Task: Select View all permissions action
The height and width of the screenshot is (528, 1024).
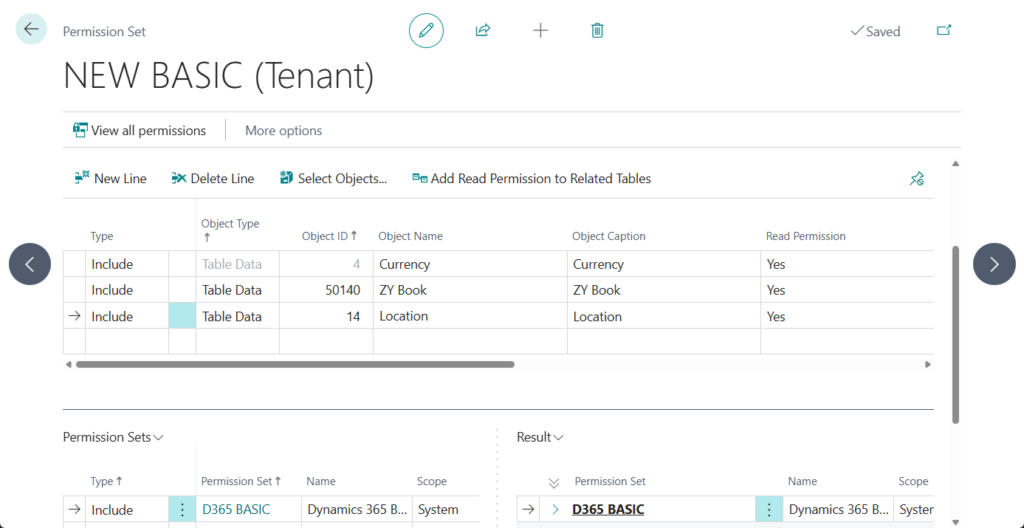Action: tap(139, 130)
